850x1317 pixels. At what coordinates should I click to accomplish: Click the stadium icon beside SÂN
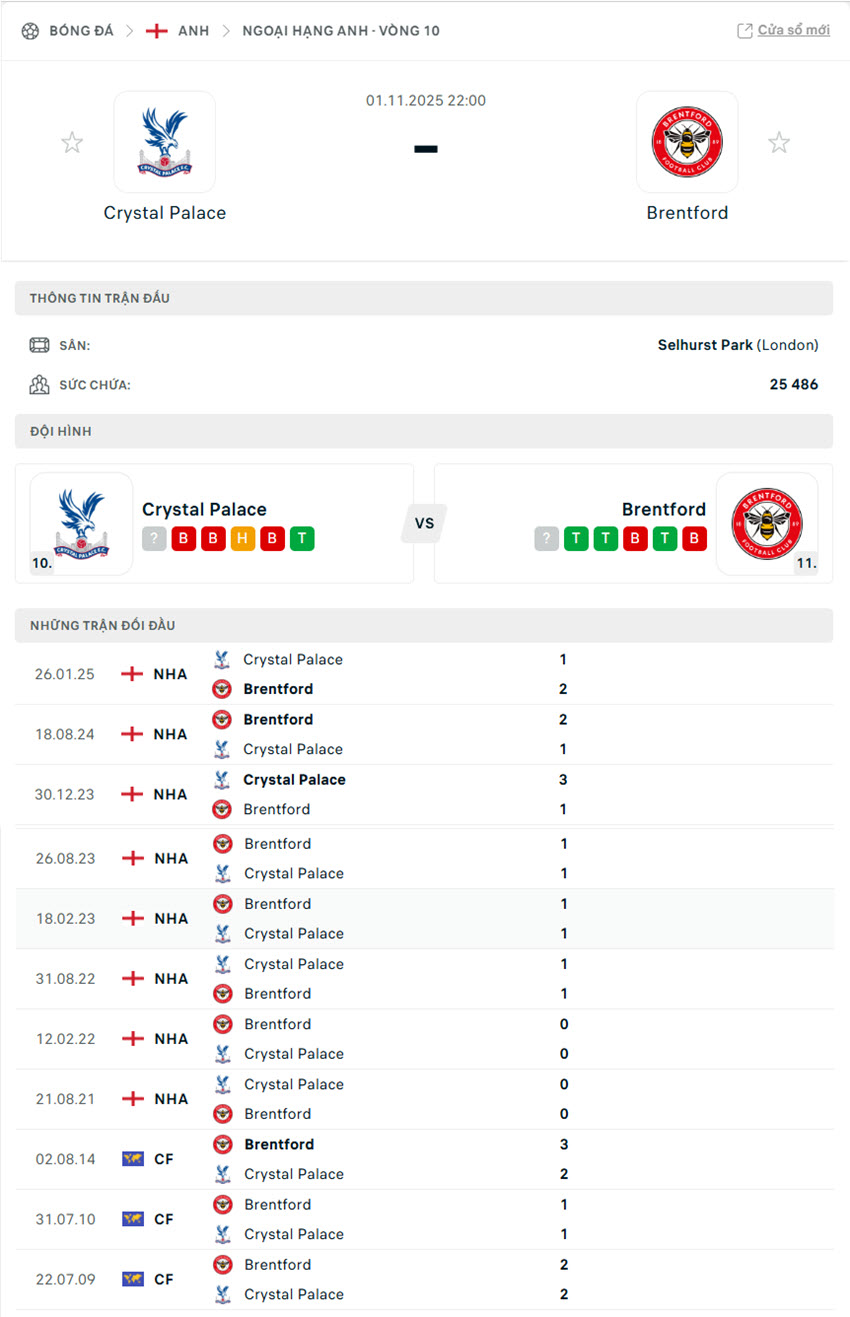tap(40, 345)
